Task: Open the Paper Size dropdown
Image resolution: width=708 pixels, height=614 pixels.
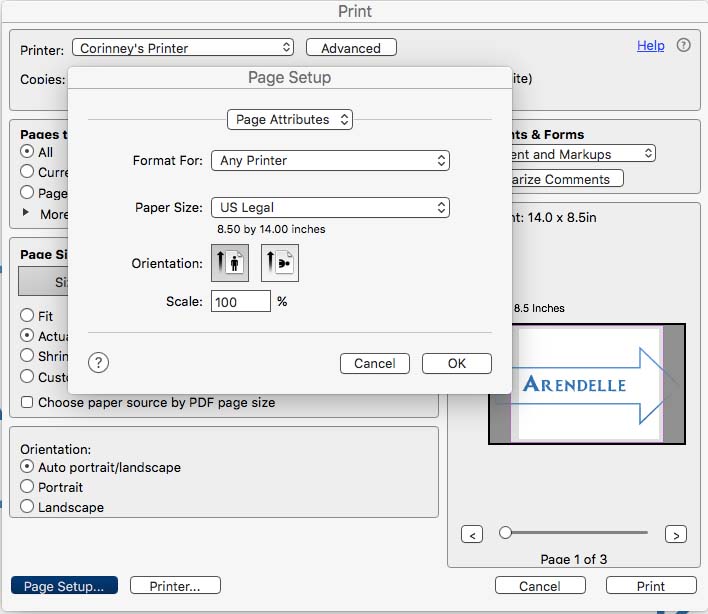Action: (330, 208)
